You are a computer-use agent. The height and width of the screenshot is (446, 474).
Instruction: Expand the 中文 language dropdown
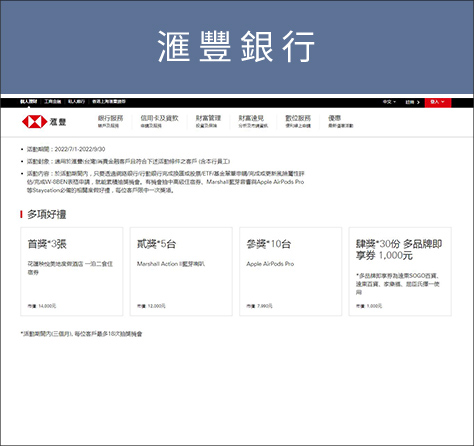(389, 102)
